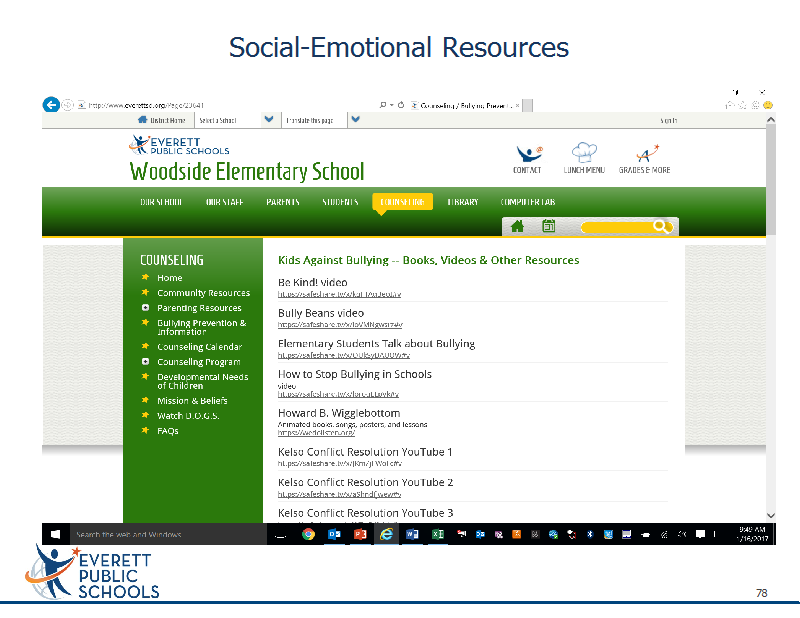The height and width of the screenshot is (618, 800).
Task: Click the Windows search box on taskbar
Action: click(x=168, y=534)
